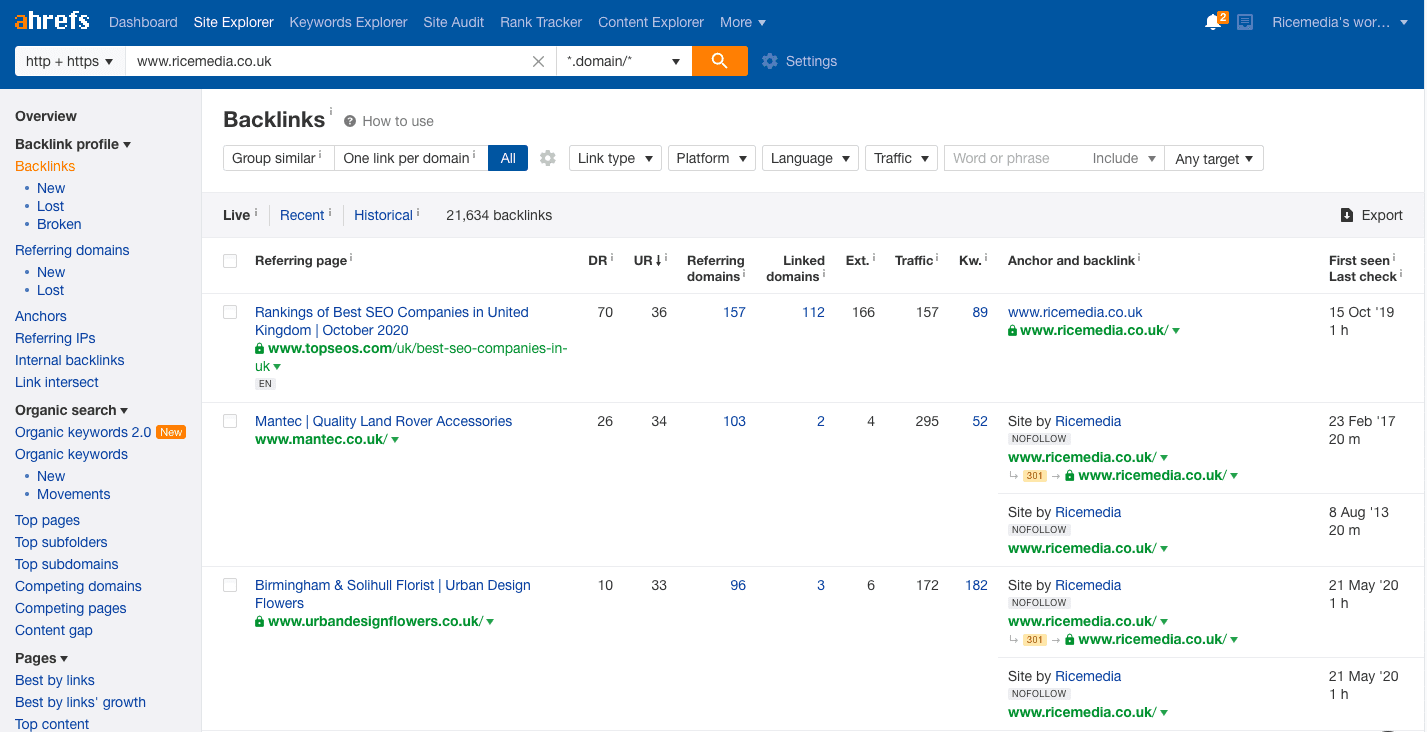This screenshot has height=732, width=1427.
Task: Open the Link type filter dropdown
Action: pyautogui.click(x=615, y=158)
